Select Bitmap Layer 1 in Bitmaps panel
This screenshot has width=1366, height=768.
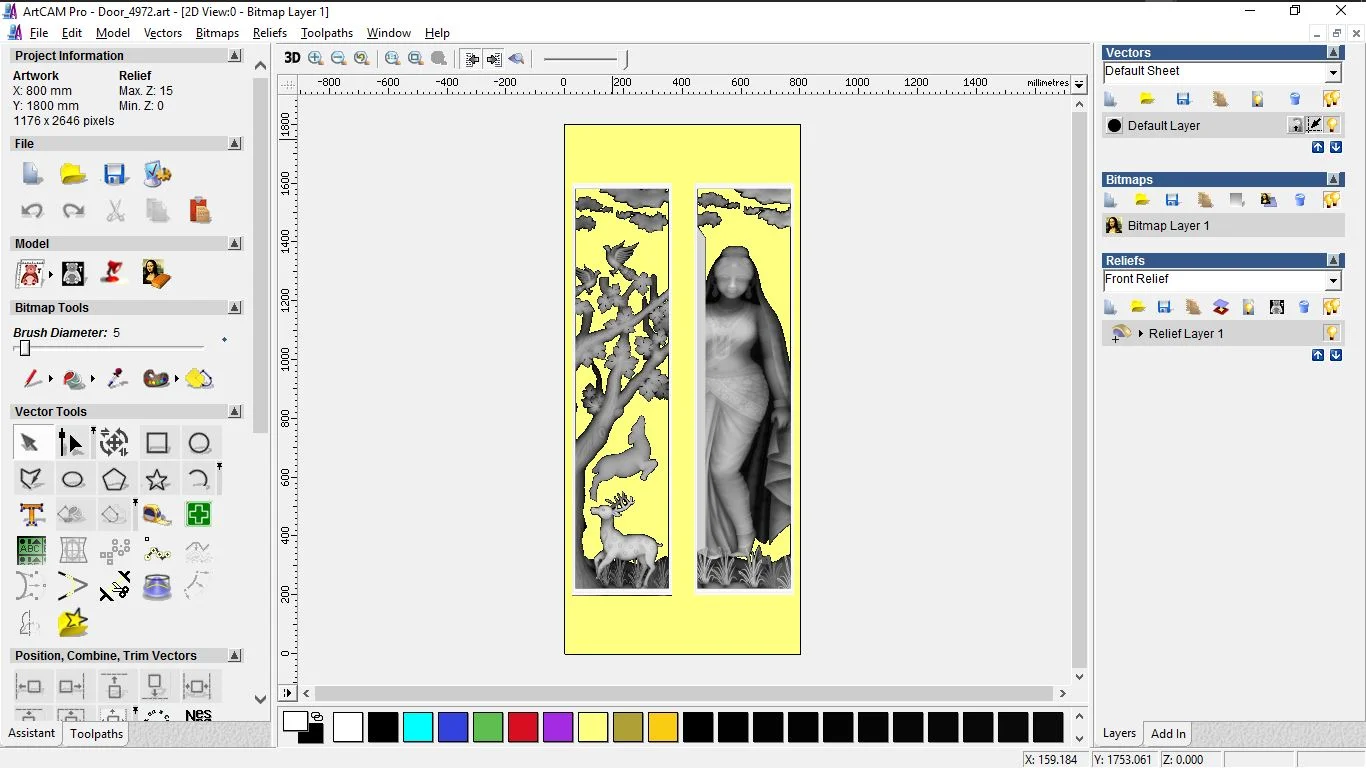click(1168, 226)
